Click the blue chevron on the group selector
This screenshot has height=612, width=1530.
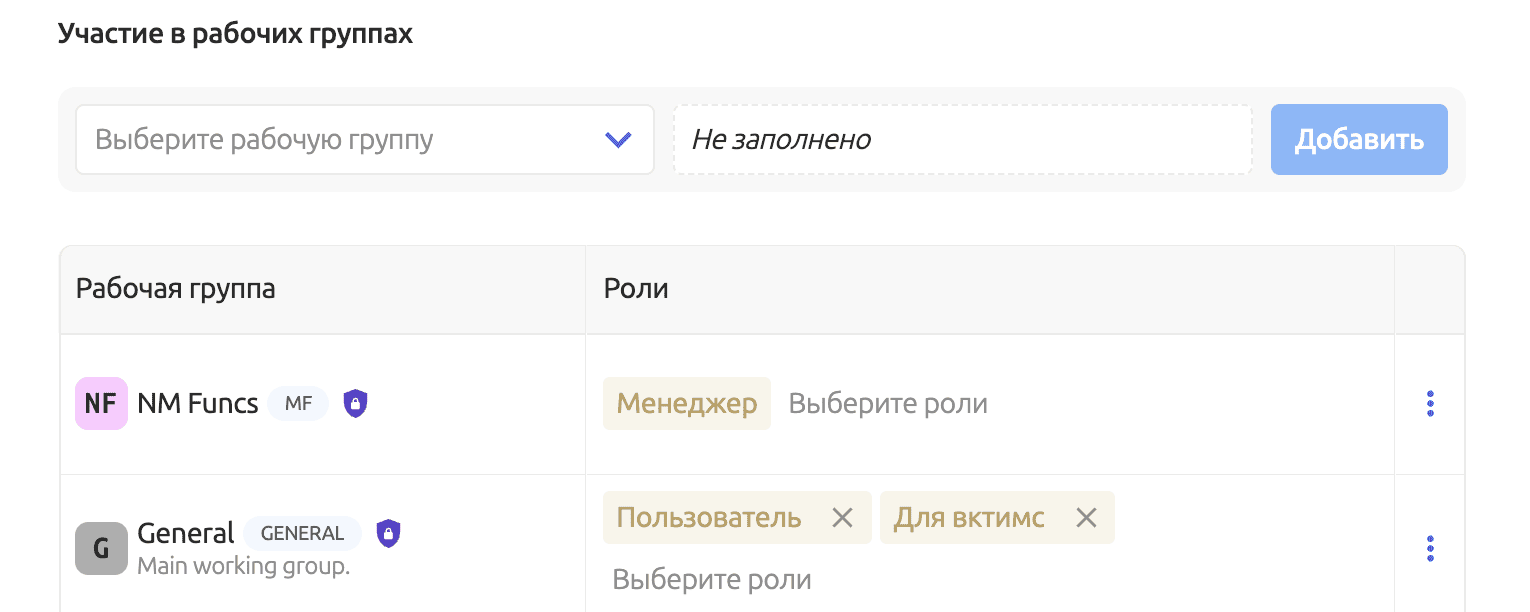(x=618, y=139)
